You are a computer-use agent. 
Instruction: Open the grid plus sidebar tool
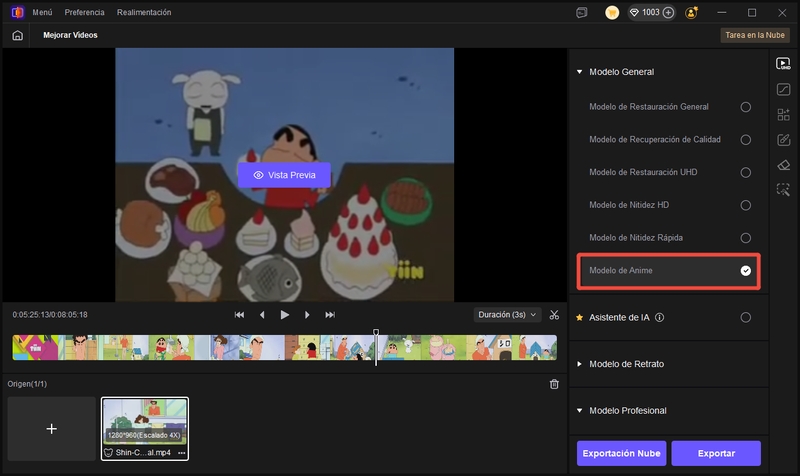(x=783, y=114)
